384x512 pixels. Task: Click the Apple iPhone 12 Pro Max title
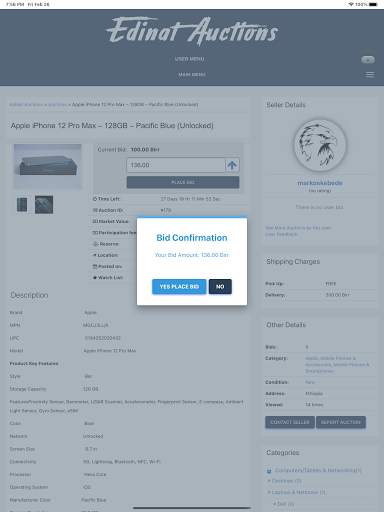point(112,126)
